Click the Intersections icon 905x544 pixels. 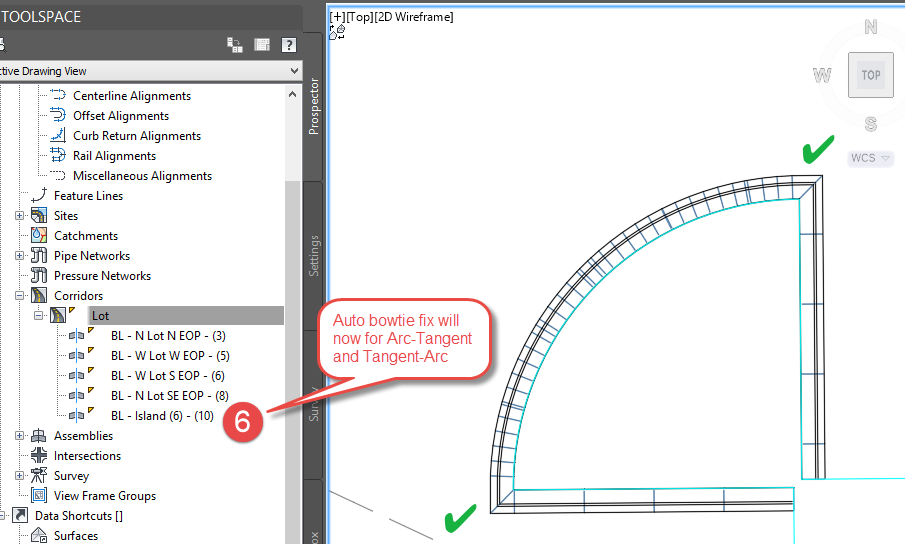tap(39, 455)
